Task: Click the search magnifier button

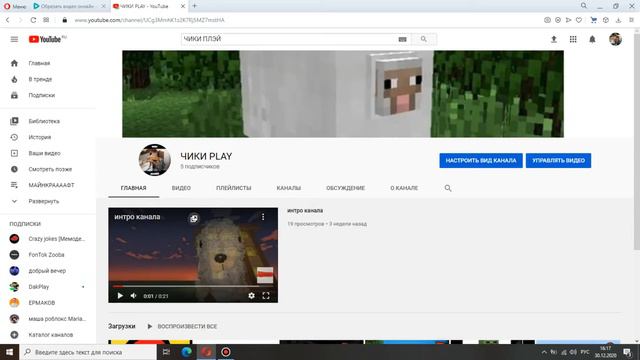Action: 424,39
